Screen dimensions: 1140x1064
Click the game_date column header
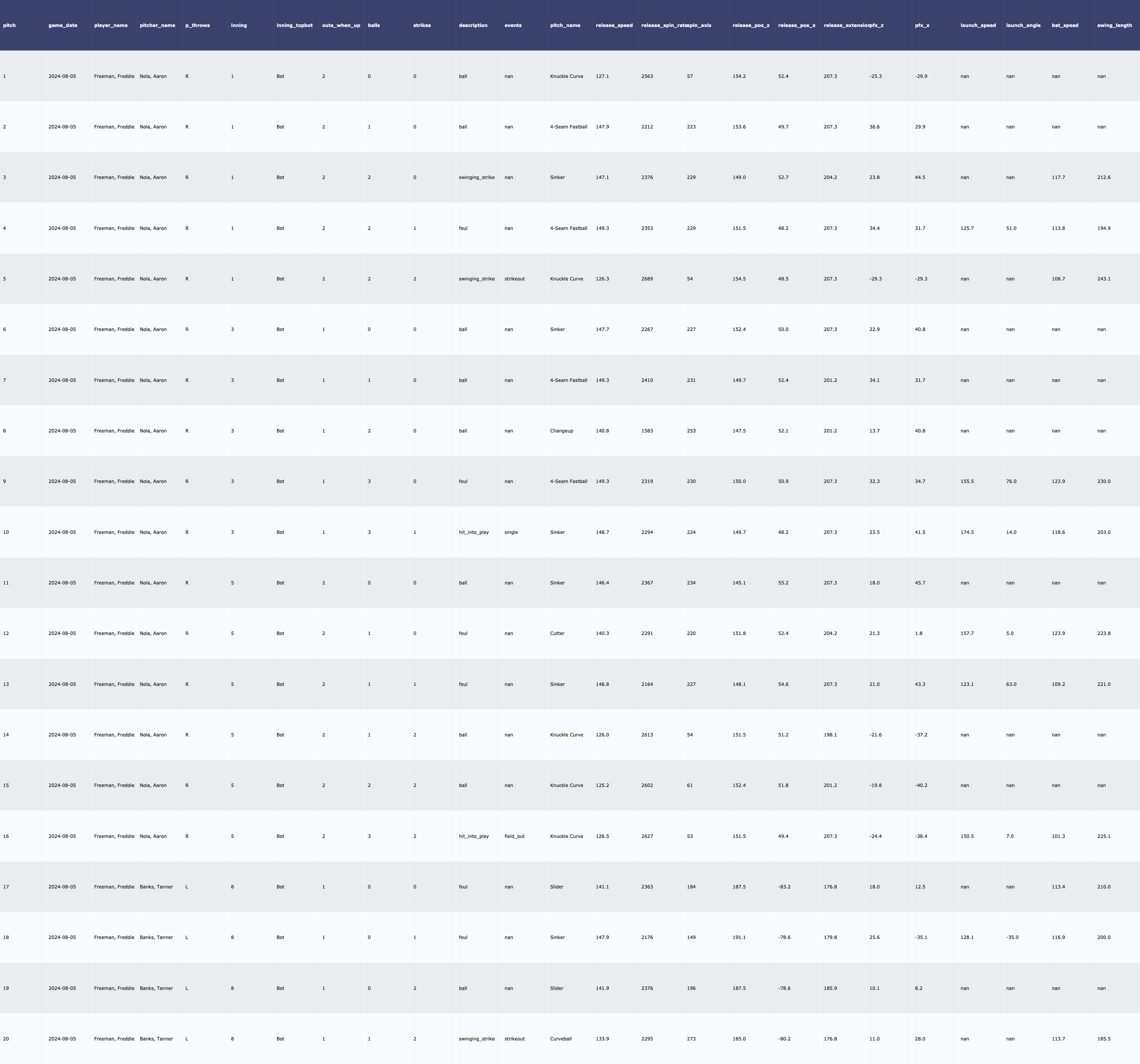point(62,25)
